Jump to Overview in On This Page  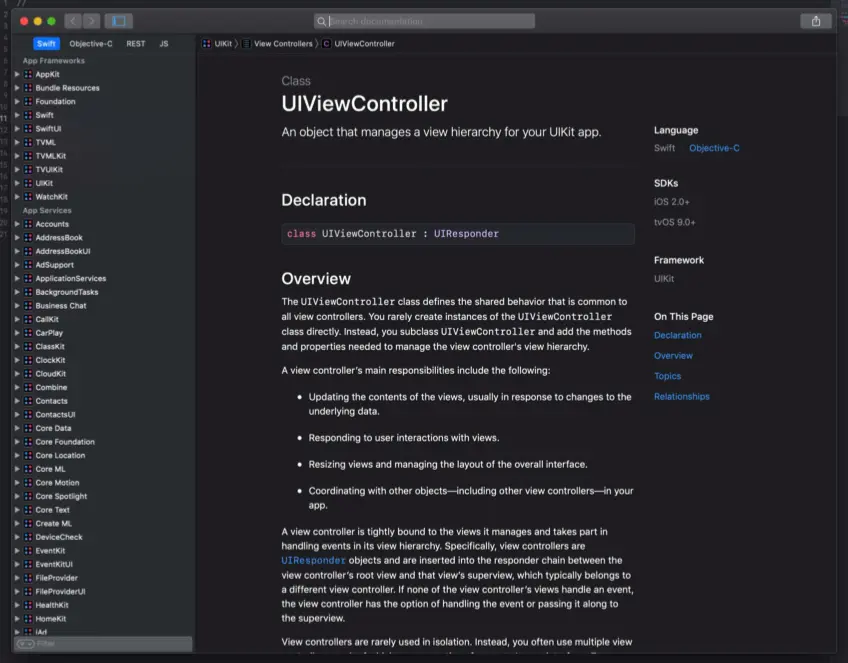(673, 356)
